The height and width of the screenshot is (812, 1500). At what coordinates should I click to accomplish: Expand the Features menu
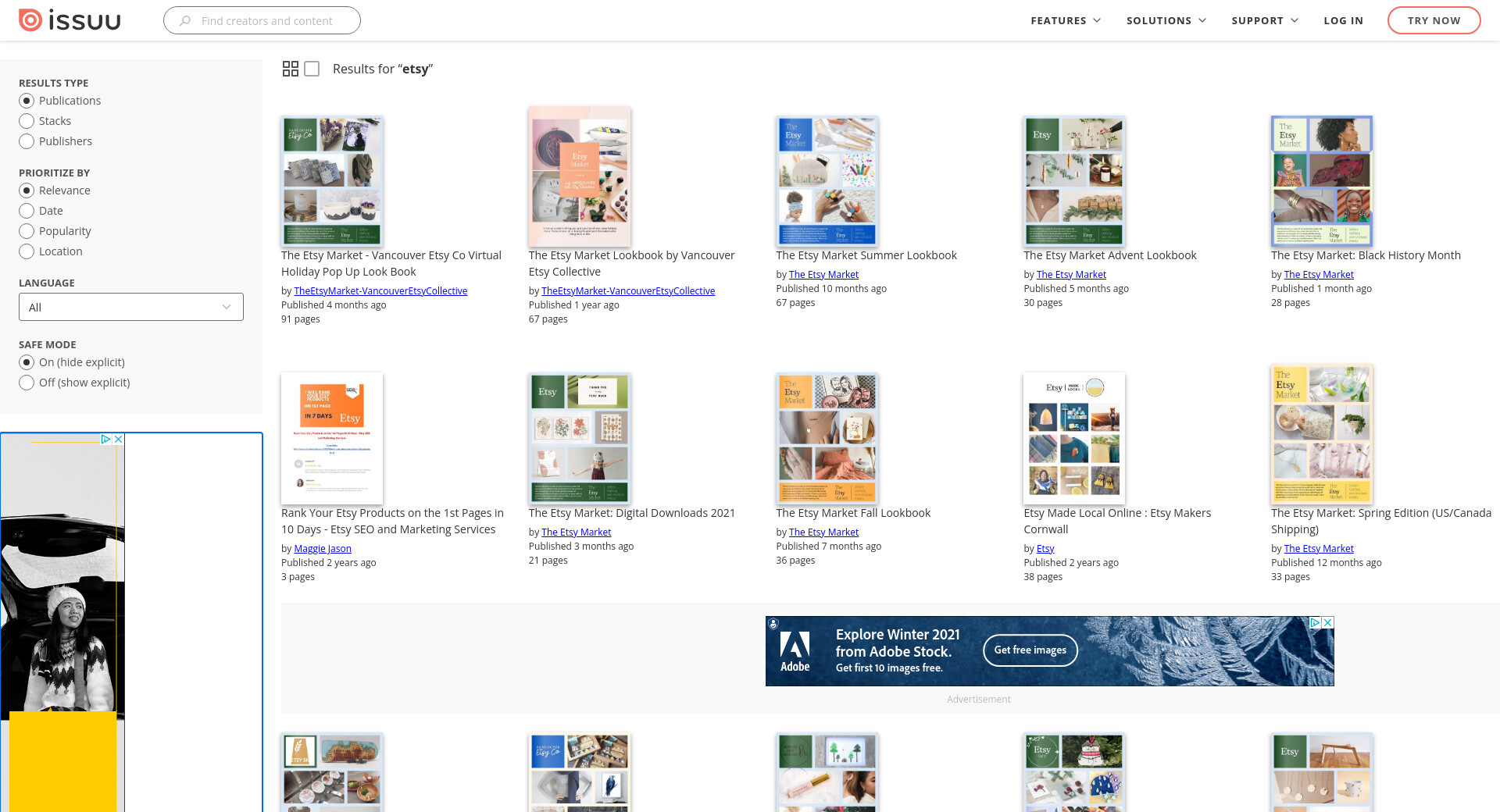tap(1066, 20)
